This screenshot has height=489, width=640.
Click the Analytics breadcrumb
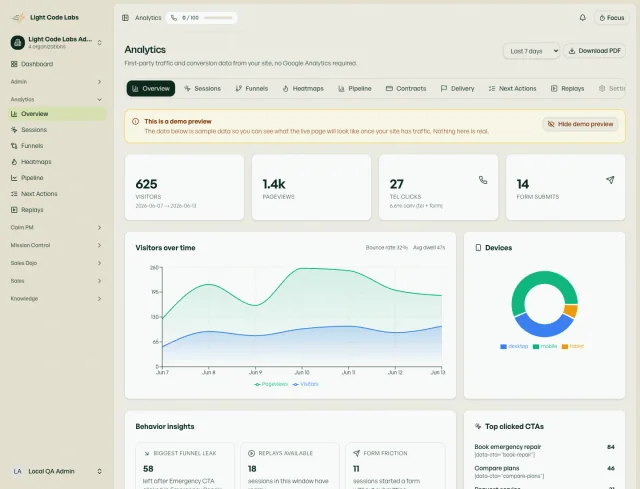[x=148, y=18]
